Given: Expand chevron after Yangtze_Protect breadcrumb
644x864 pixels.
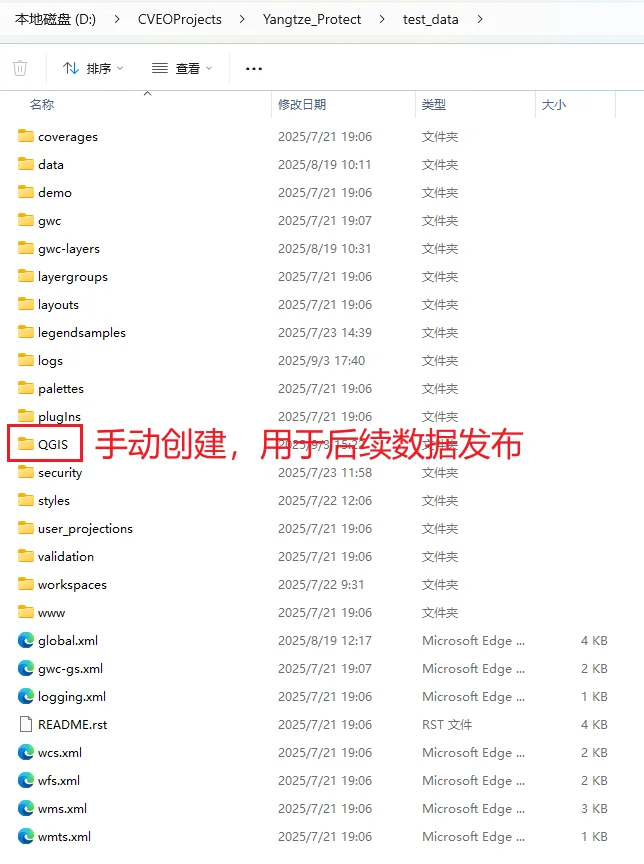Looking at the screenshot, I should click(x=382, y=19).
